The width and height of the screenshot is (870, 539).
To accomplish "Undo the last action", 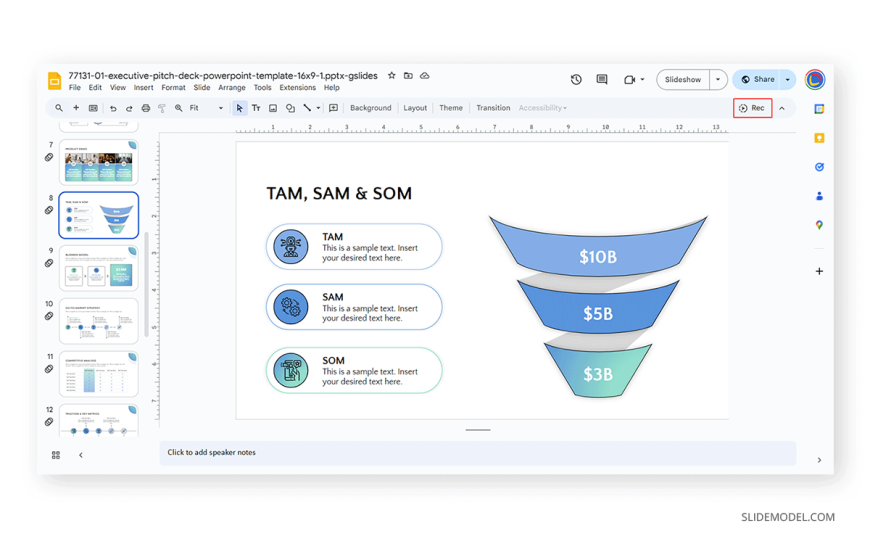I will pos(113,108).
